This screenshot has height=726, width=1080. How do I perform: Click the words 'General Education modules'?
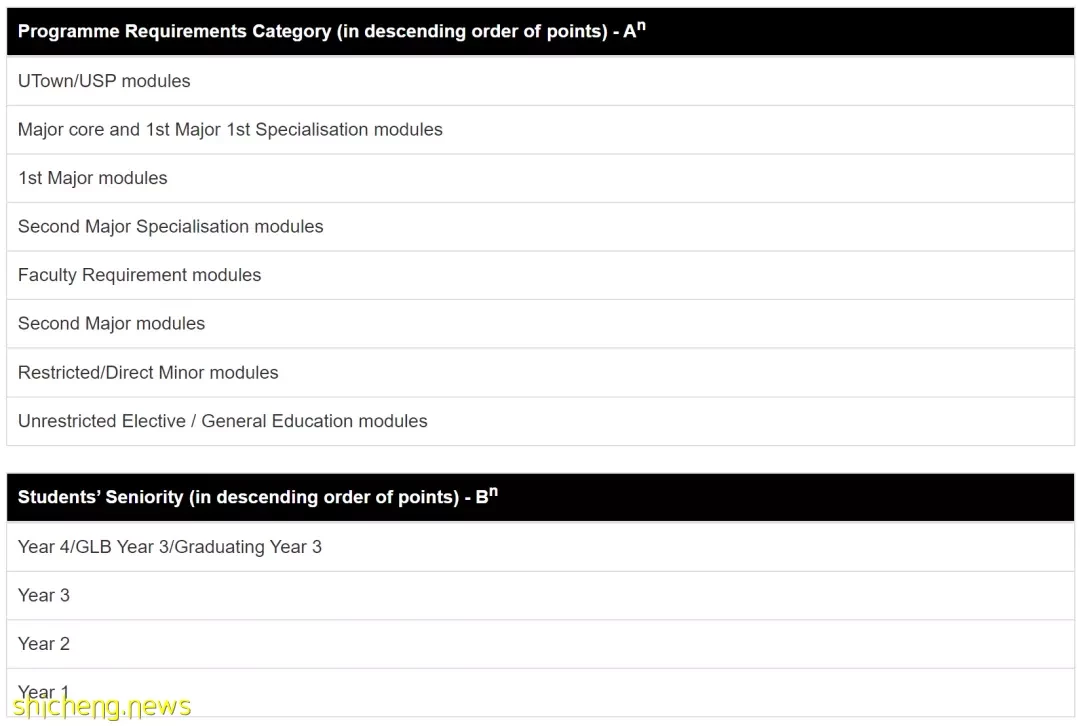click(314, 421)
